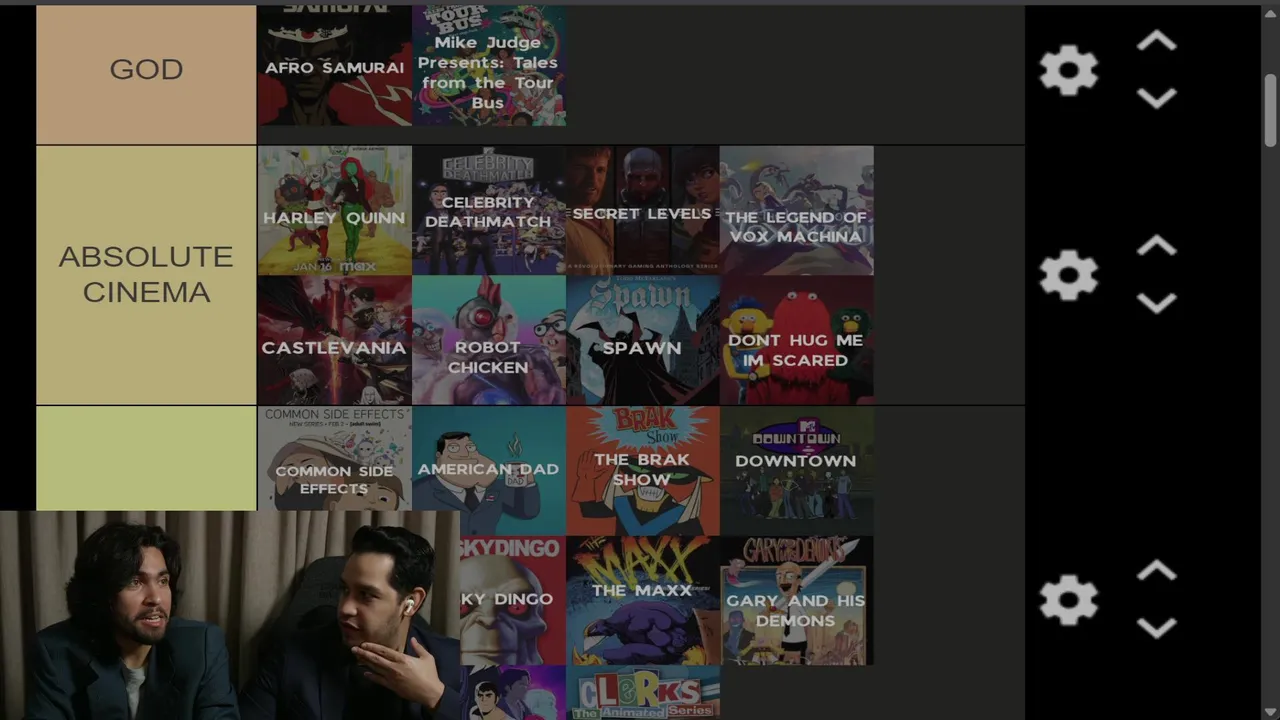
Task: Click Mike Judge Presents Tales from Tour Bus tile
Action: [489, 65]
